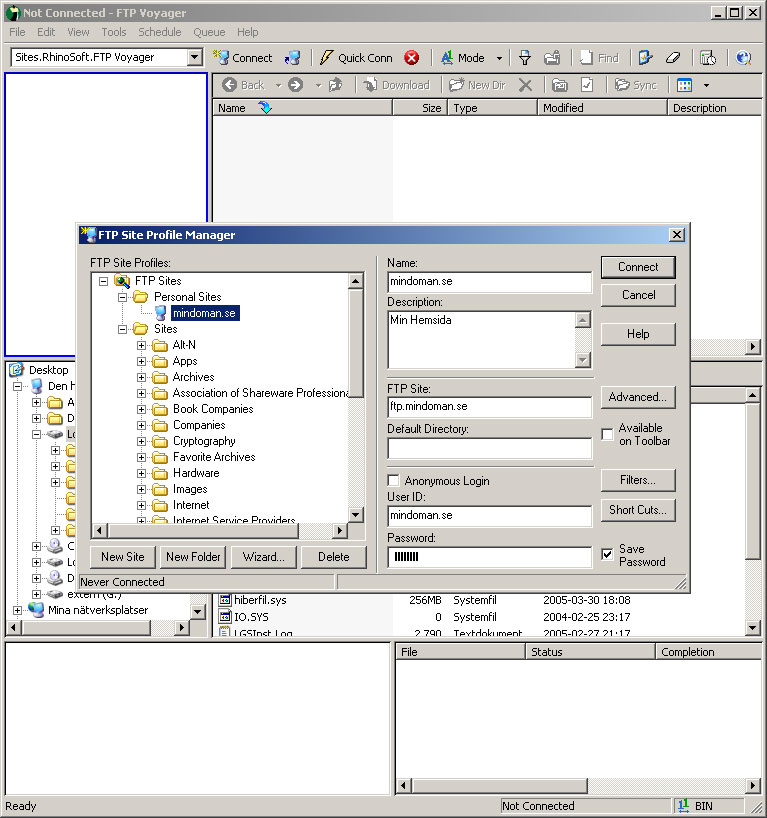Click the X delete icon in remote toolbar
Screen dimensions: 767x818
[525, 85]
